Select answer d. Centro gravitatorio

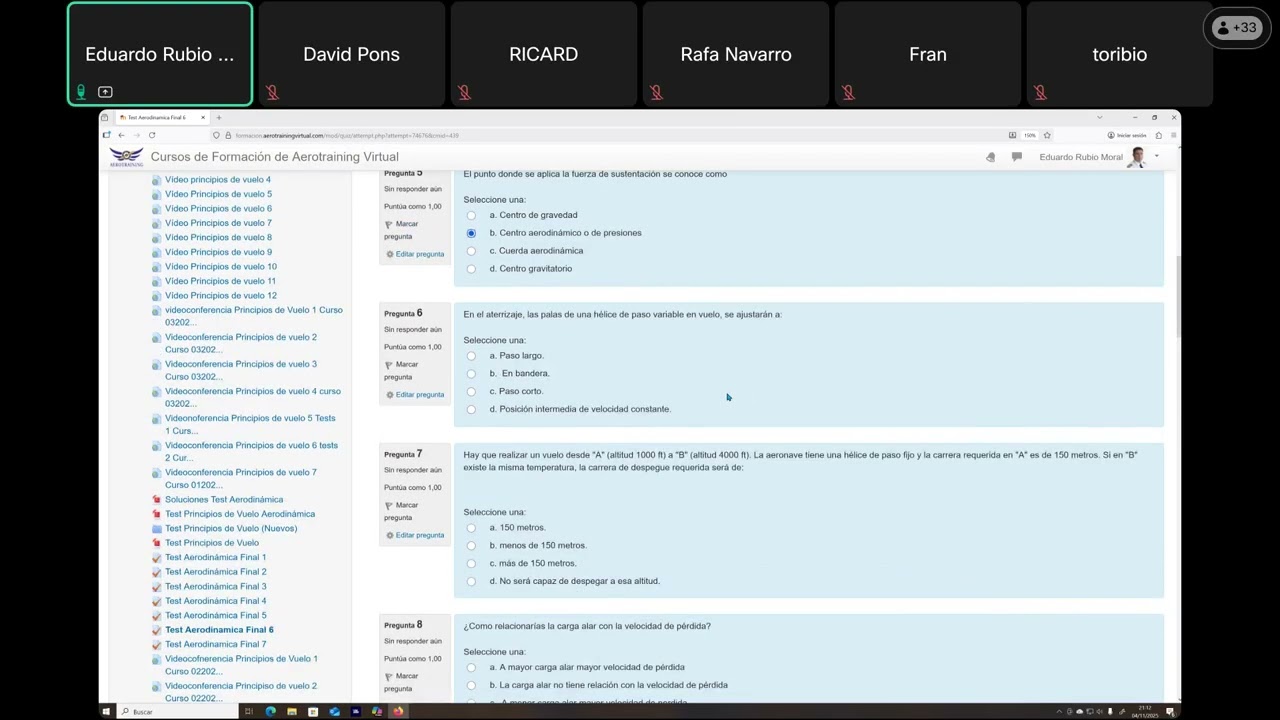(471, 269)
